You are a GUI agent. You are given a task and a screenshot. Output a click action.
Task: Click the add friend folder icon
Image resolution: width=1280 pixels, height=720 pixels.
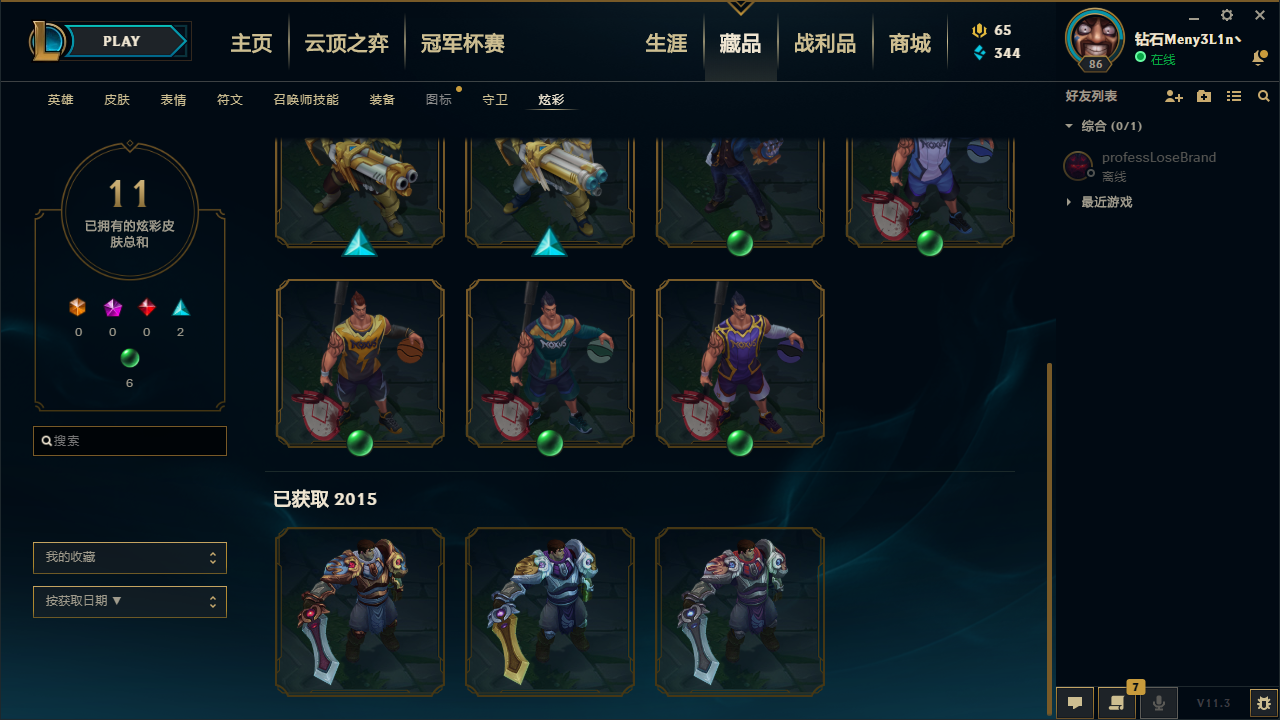1204,97
